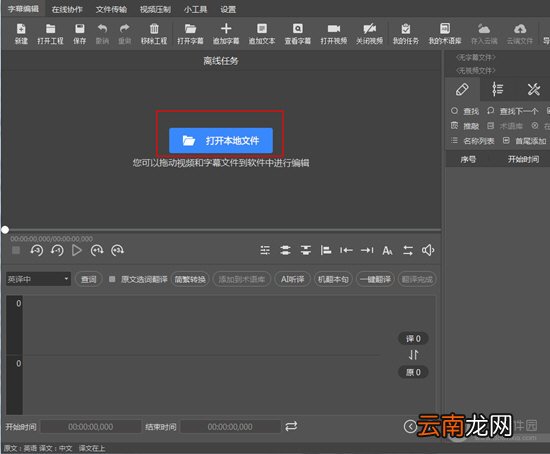This screenshot has height=454, width=550.
Task: Click the 新建 (New) toolbar icon
Action: pos(21,34)
